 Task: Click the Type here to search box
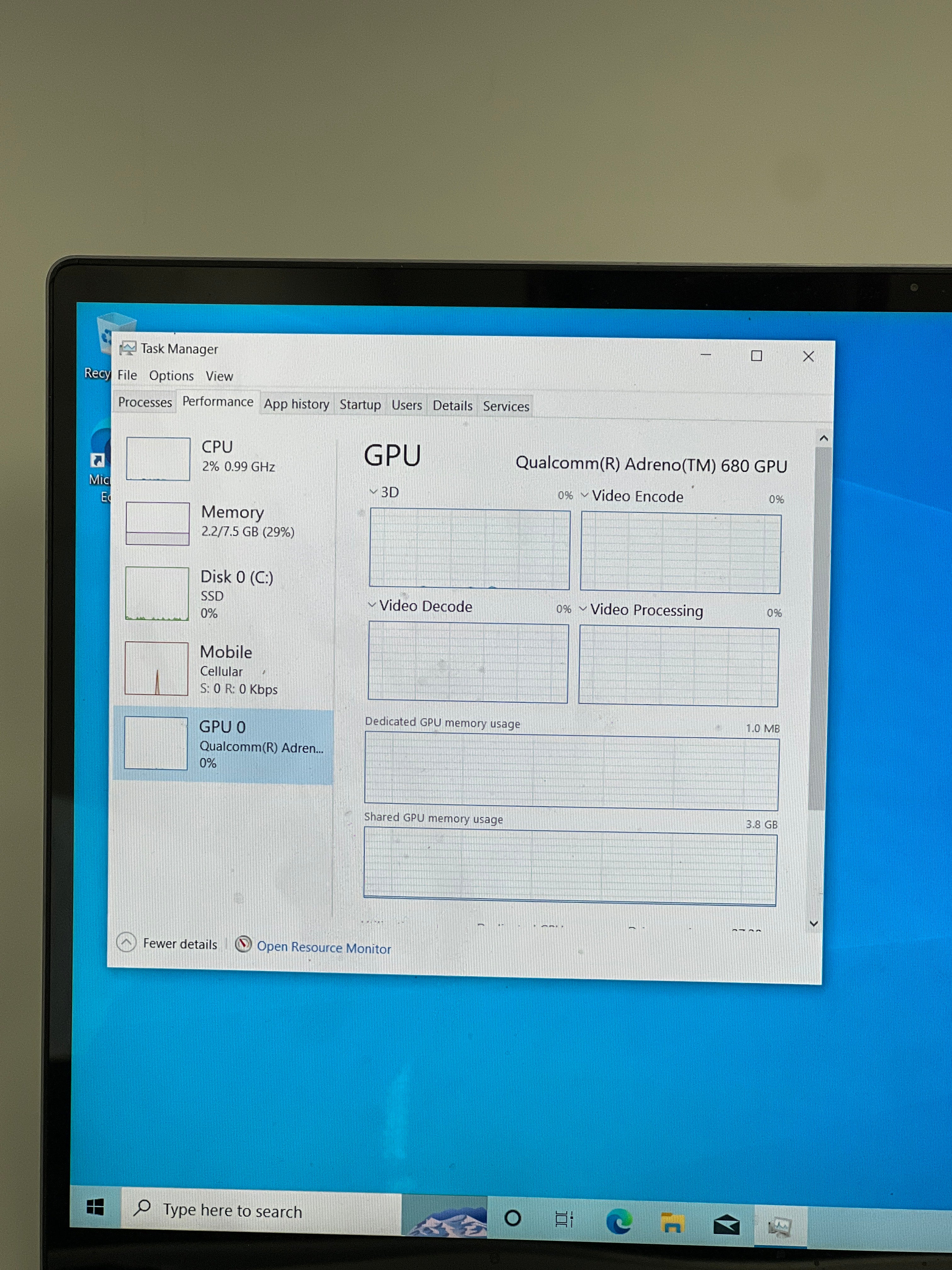[262, 1211]
